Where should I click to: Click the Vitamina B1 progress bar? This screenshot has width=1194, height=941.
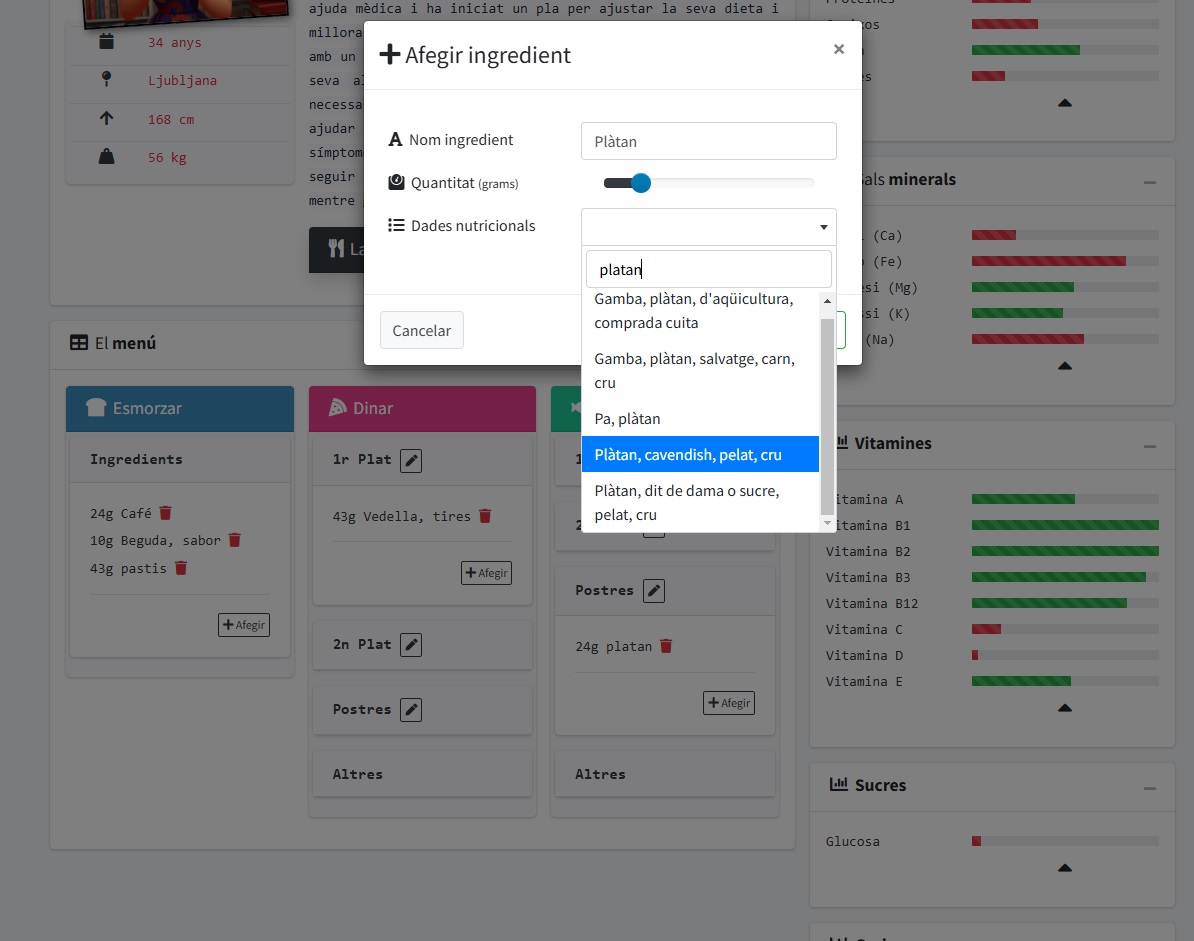point(1065,525)
